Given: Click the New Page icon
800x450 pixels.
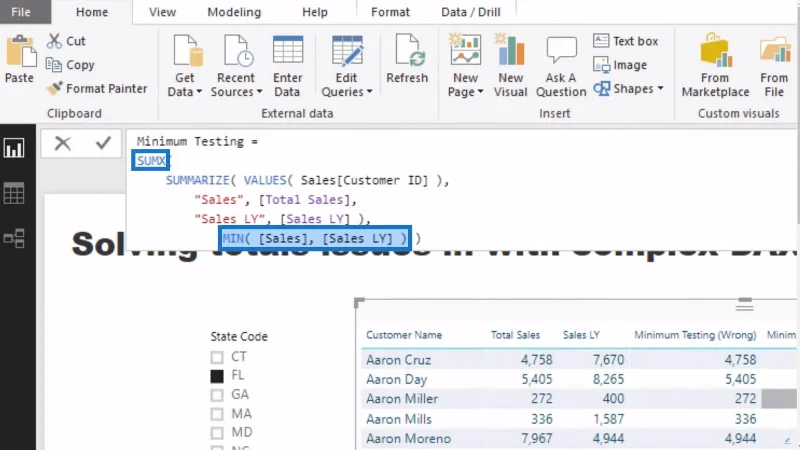Looking at the screenshot, I should click(465, 49).
